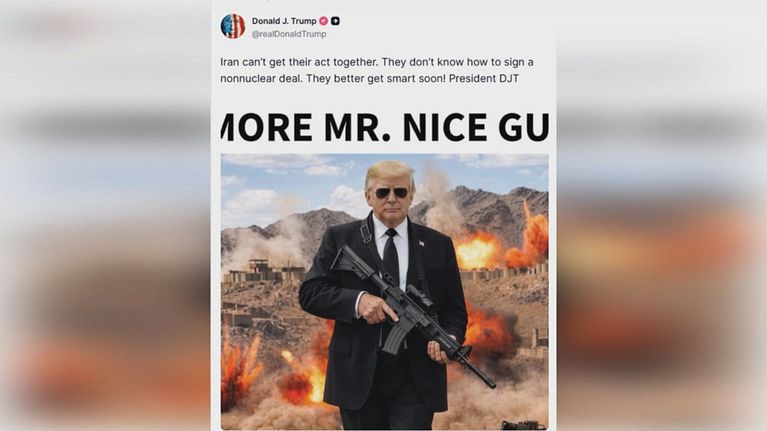Click the aviator sunglasses in the picture

(x=391, y=193)
